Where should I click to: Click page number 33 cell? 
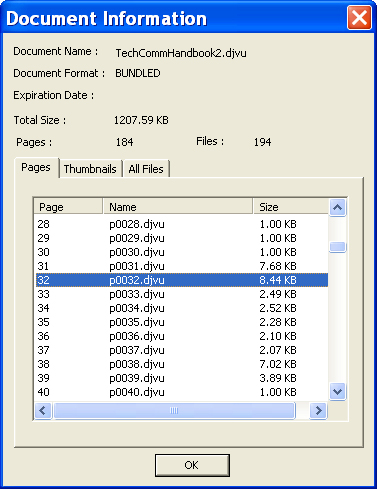coord(44,294)
